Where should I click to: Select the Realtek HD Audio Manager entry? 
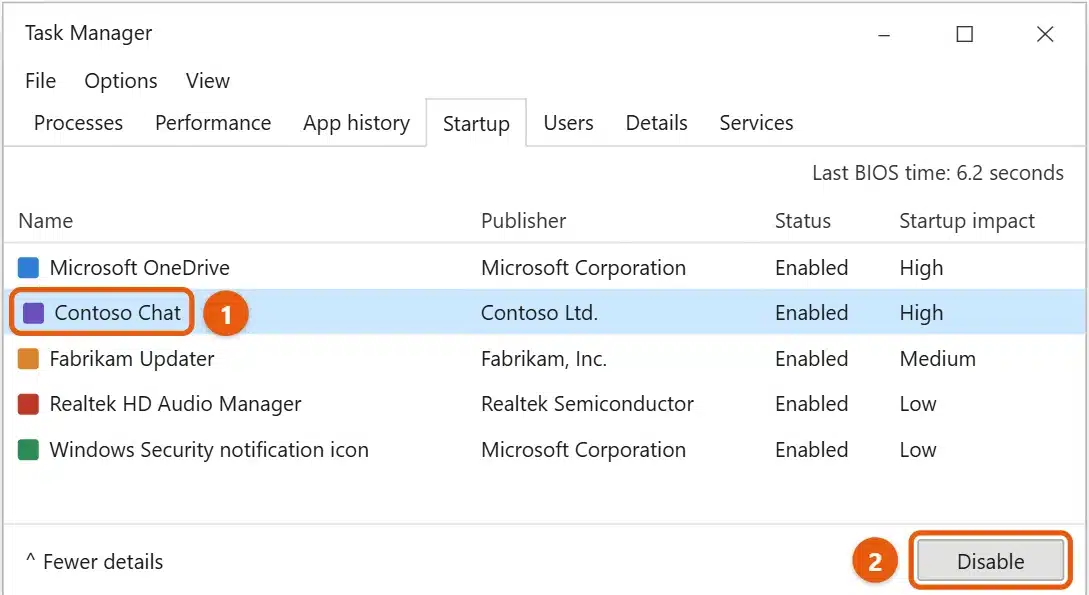(176, 404)
